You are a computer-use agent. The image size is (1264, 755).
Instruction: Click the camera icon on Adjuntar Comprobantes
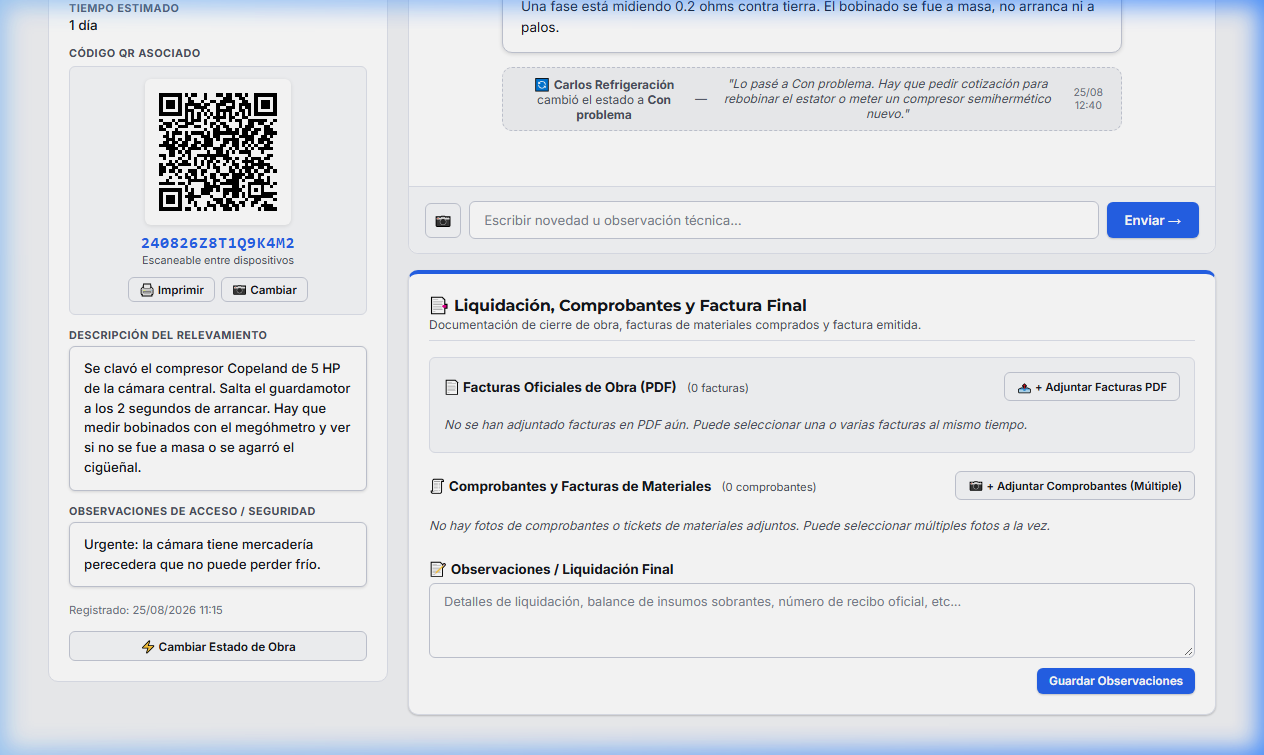(x=976, y=487)
